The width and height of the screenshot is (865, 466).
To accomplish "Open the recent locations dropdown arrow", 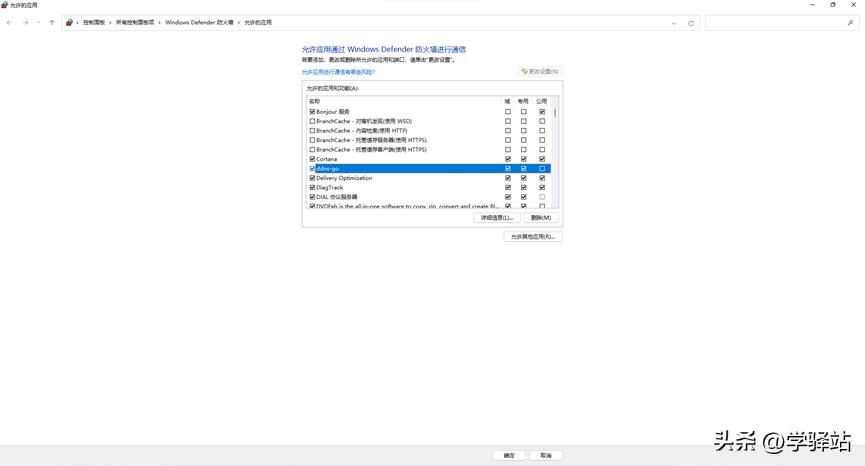I will click(x=39, y=23).
